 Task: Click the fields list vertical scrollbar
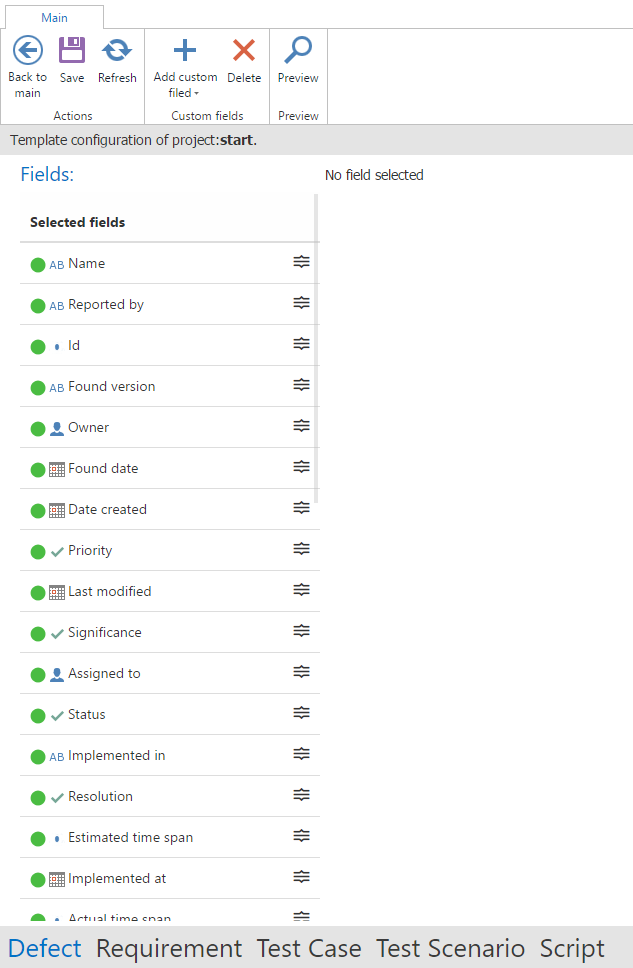(x=317, y=350)
